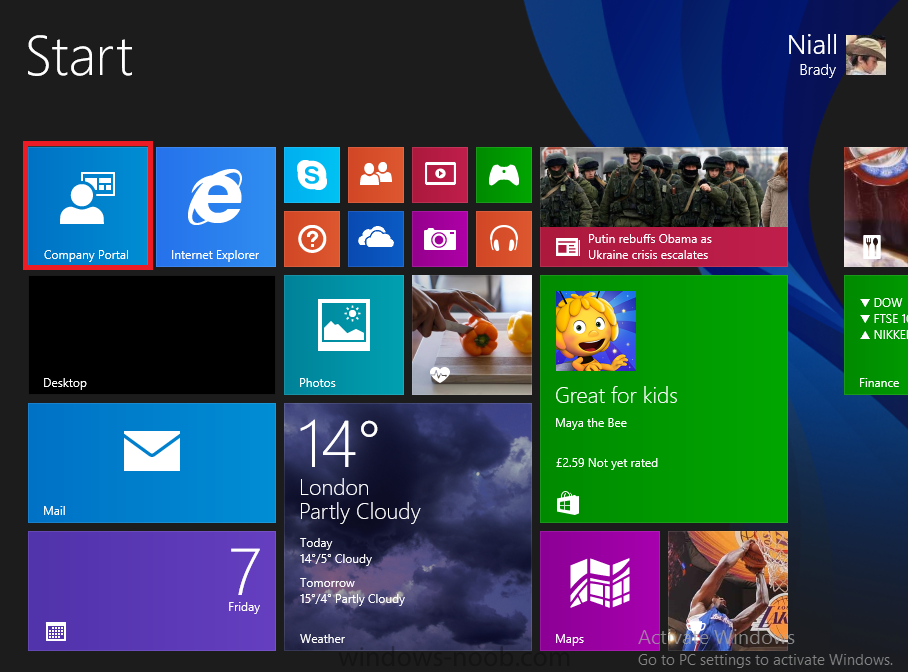The width and height of the screenshot is (908, 672).
Task: Open the Desktop tile
Action: pos(152,335)
